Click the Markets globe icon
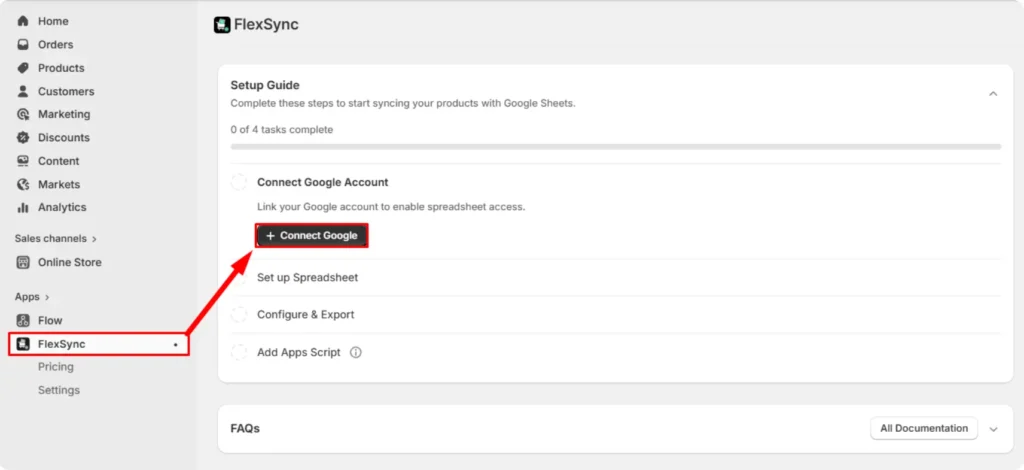 coord(23,184)
